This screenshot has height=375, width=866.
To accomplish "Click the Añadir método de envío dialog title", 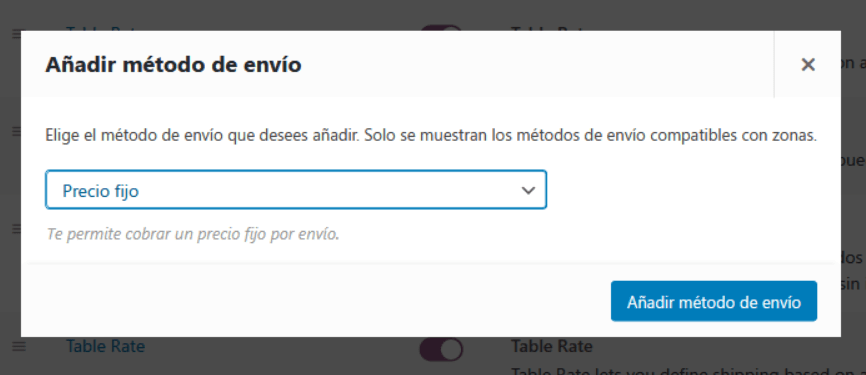I will (173, 65).
